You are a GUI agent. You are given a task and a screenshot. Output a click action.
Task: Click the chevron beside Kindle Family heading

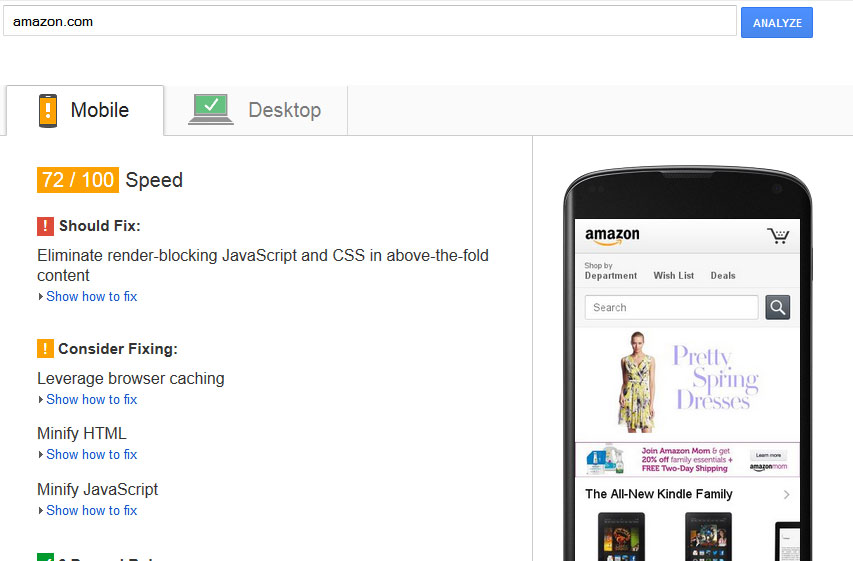786,495
